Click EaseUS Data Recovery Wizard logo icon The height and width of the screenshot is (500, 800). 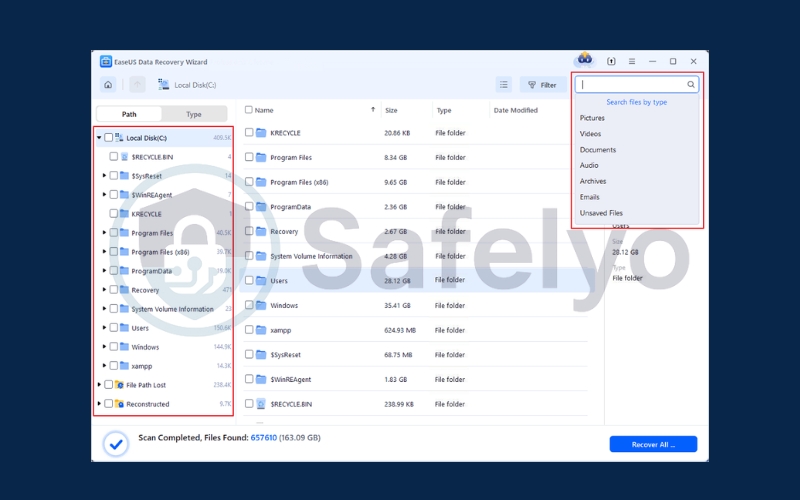coord(106,62)
